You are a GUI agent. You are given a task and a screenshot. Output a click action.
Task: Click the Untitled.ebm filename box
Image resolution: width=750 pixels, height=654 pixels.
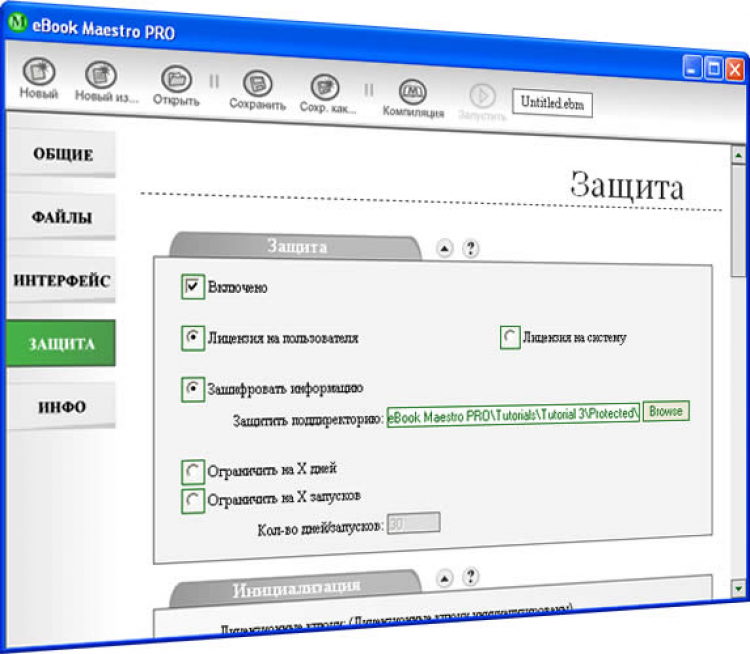pyautogui.click(x=552, y=103)
